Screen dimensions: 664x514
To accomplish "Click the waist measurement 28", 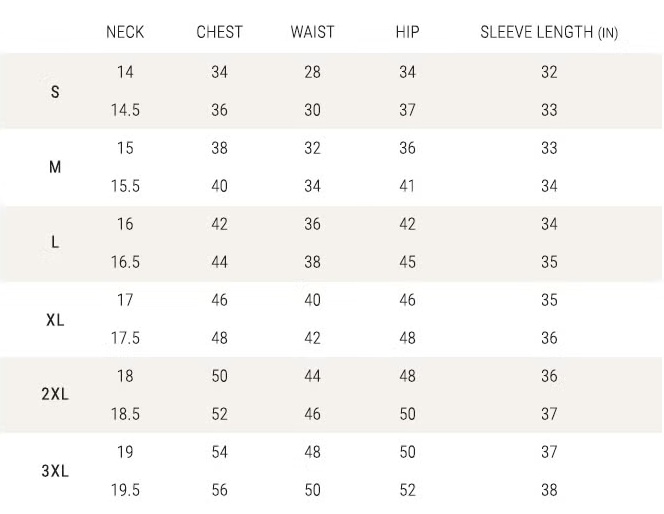I will click(312, 72).
